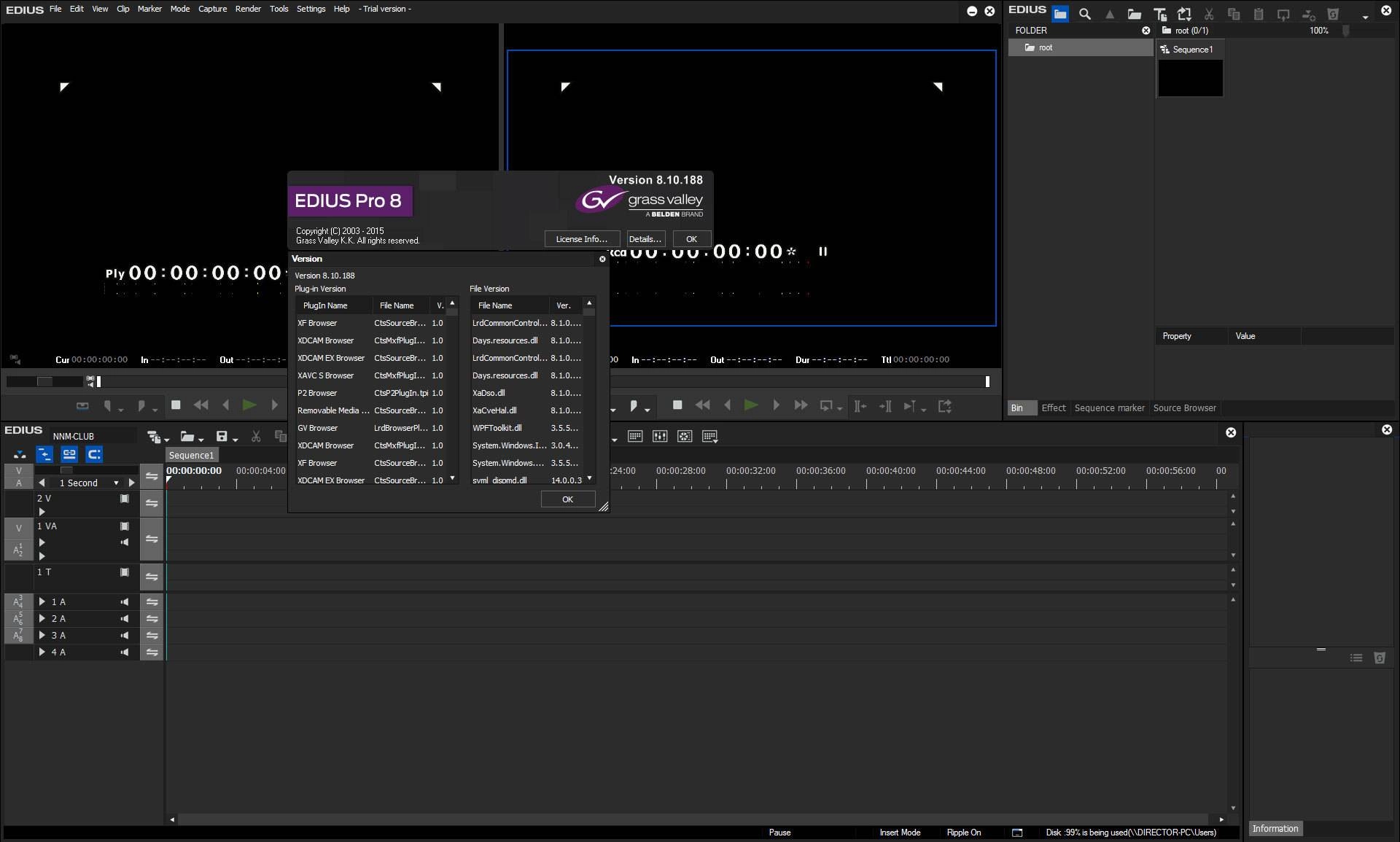Mute audio on 3 A track
The width and height of the screenshot is (1400, 842).
pyautogui.click(x=125, y=636)
